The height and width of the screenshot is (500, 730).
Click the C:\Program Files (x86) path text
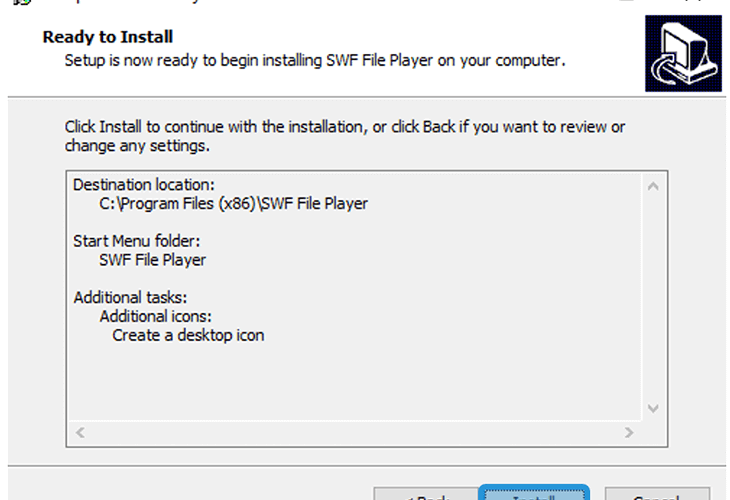click(x=233, y=204)
